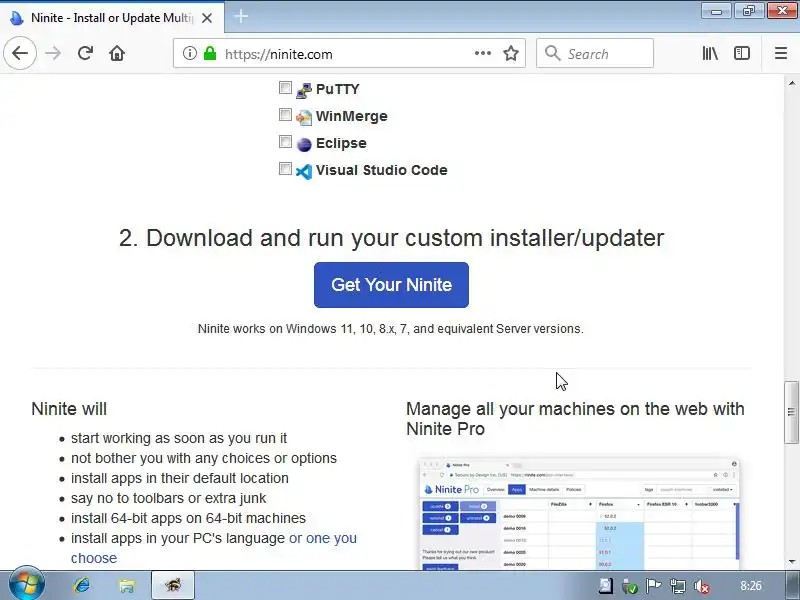Close the Ninite tab
This screenshot has height=600, width=800.
(x=207, y=18)
